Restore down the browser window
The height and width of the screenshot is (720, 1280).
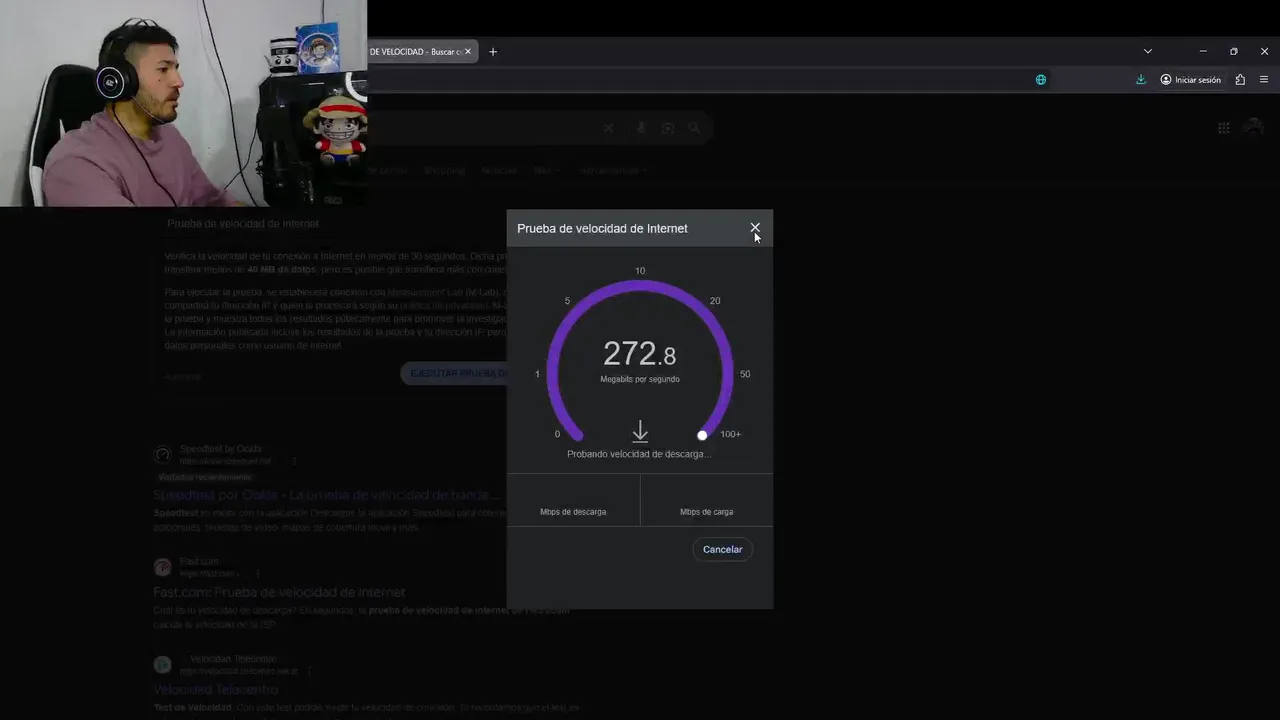coord(1234,51)
